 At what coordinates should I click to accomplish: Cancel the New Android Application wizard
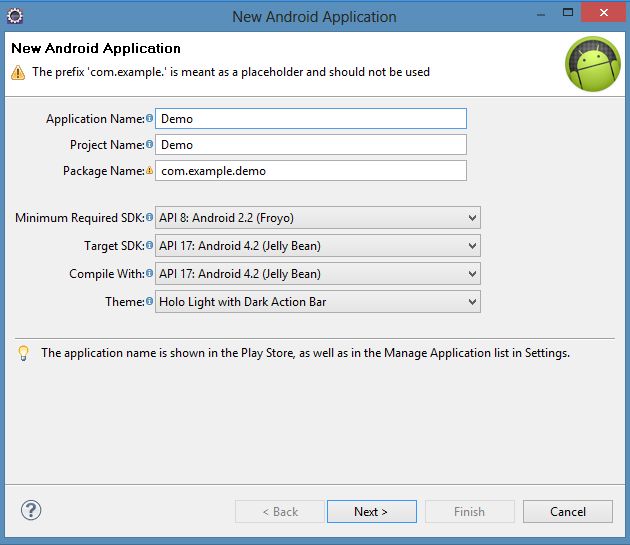pyautogui.click(x=567, y=511)
